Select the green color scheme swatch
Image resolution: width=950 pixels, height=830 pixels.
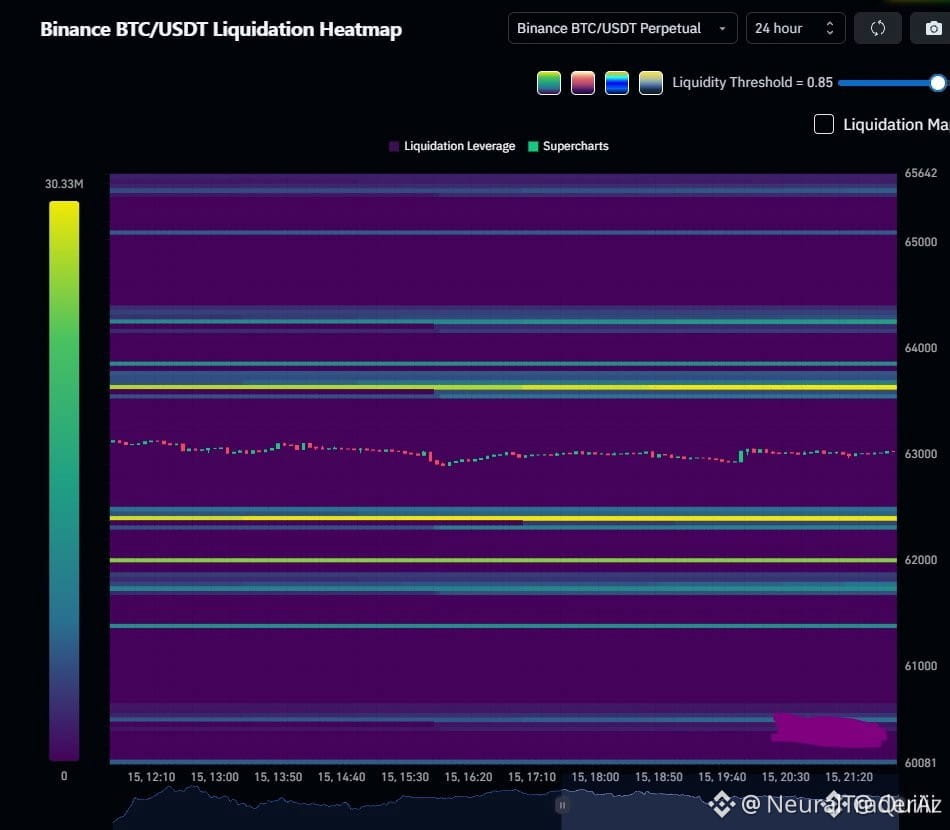pyautogui.click(x=549, y=83)
